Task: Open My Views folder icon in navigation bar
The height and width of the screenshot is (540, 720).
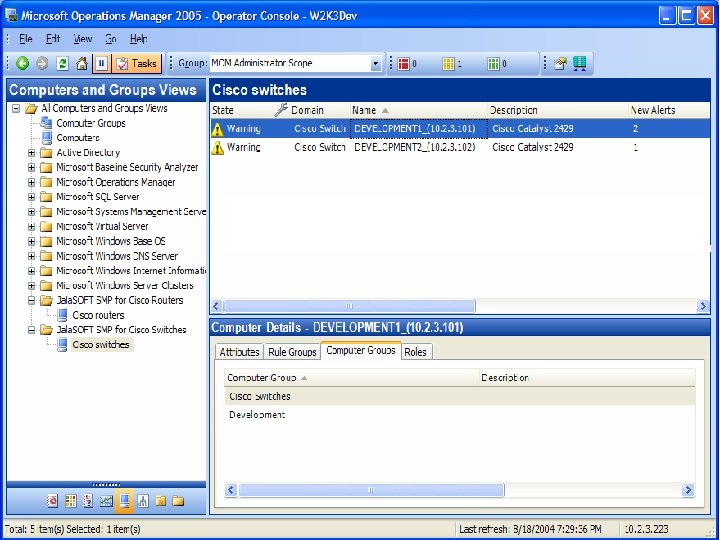Action: point(161,501)
